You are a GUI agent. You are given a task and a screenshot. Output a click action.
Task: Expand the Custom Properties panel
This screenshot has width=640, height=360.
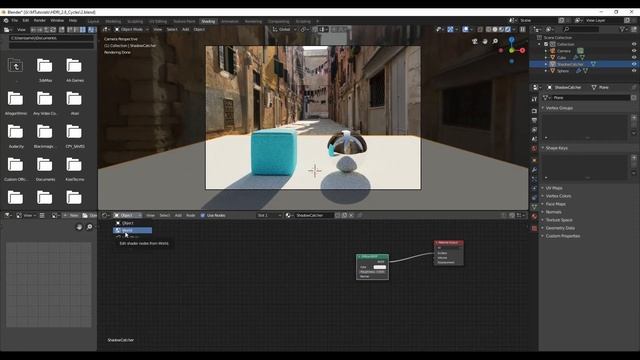(562, 236)
